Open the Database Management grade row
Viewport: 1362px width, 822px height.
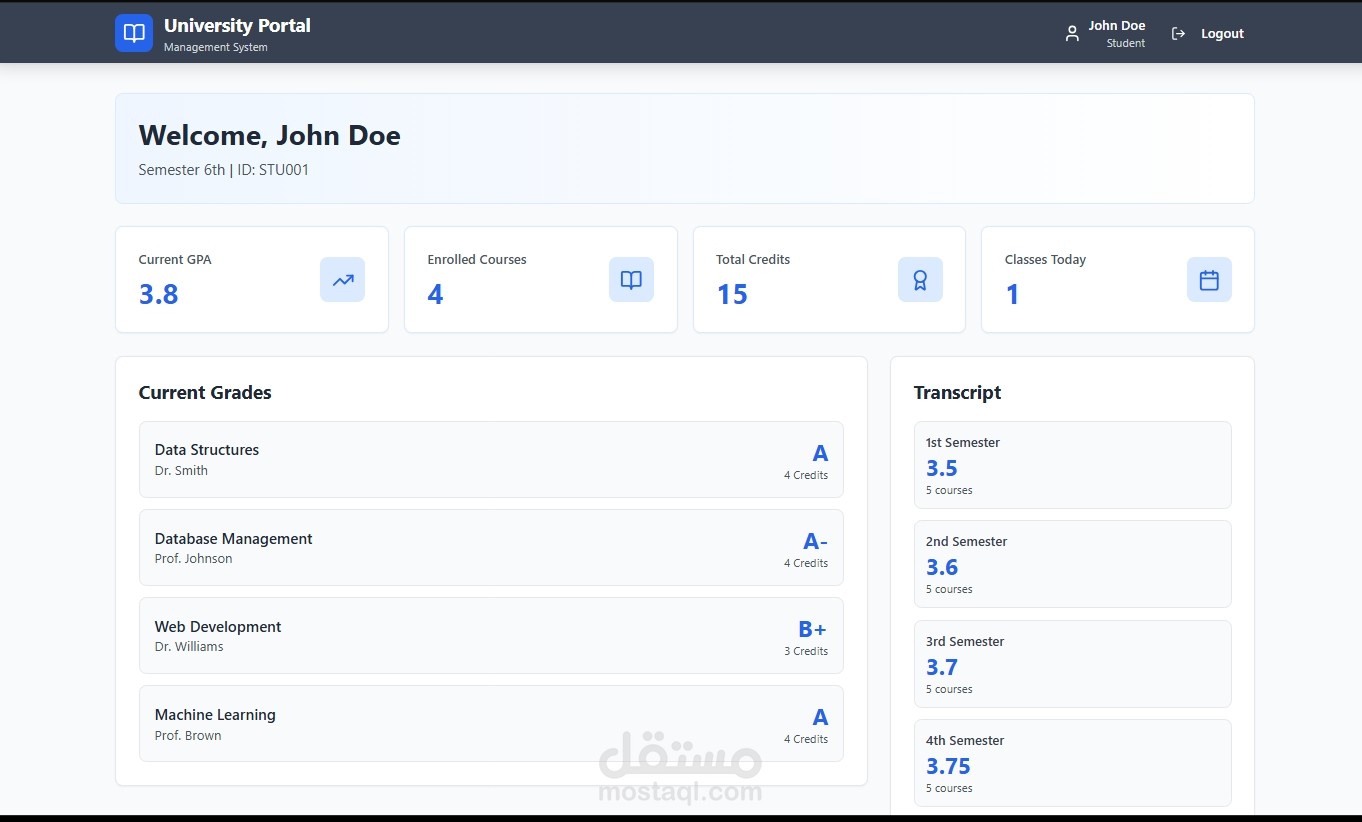(491, 548)
